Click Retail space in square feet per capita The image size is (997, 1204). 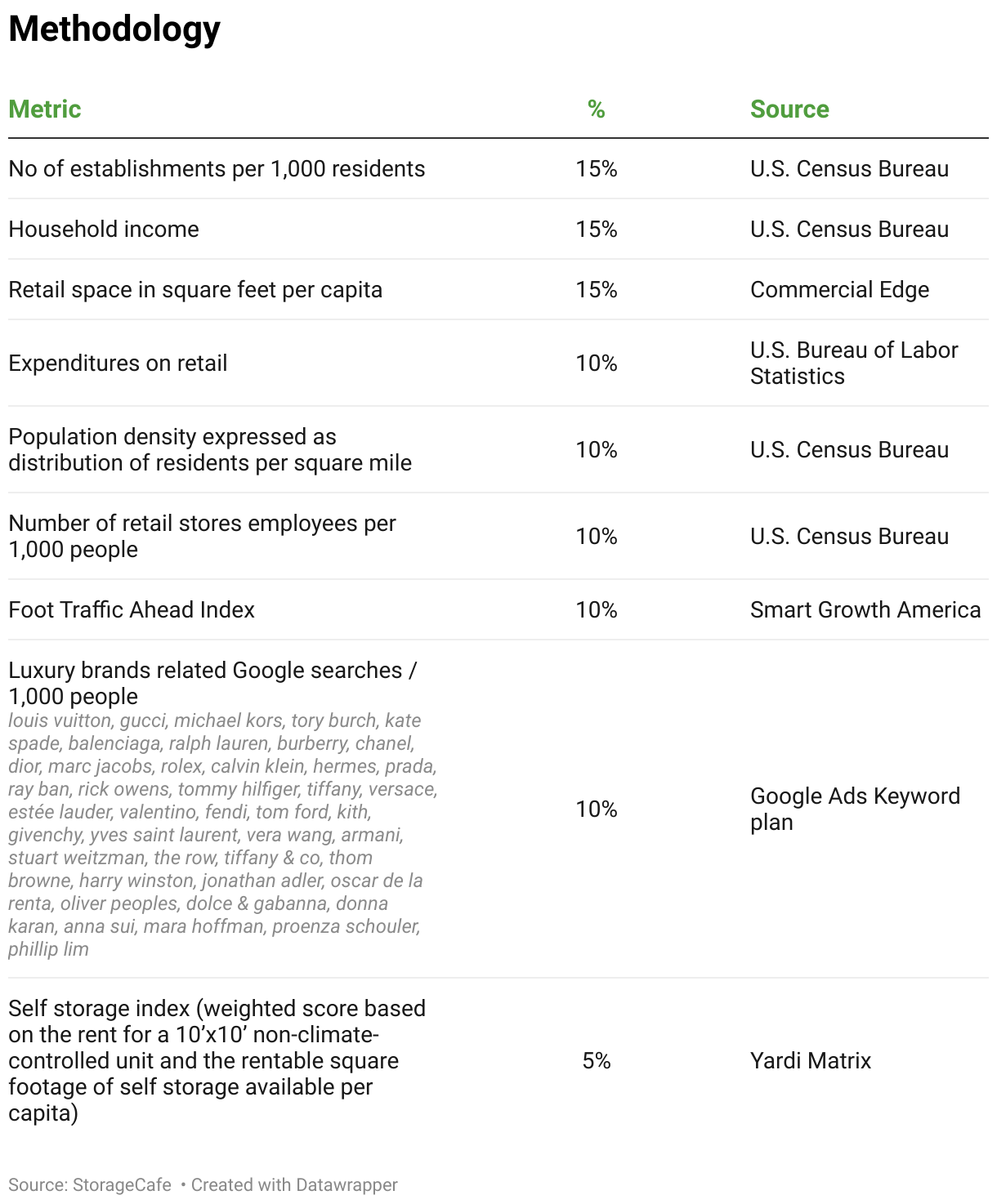pos(195,289)
